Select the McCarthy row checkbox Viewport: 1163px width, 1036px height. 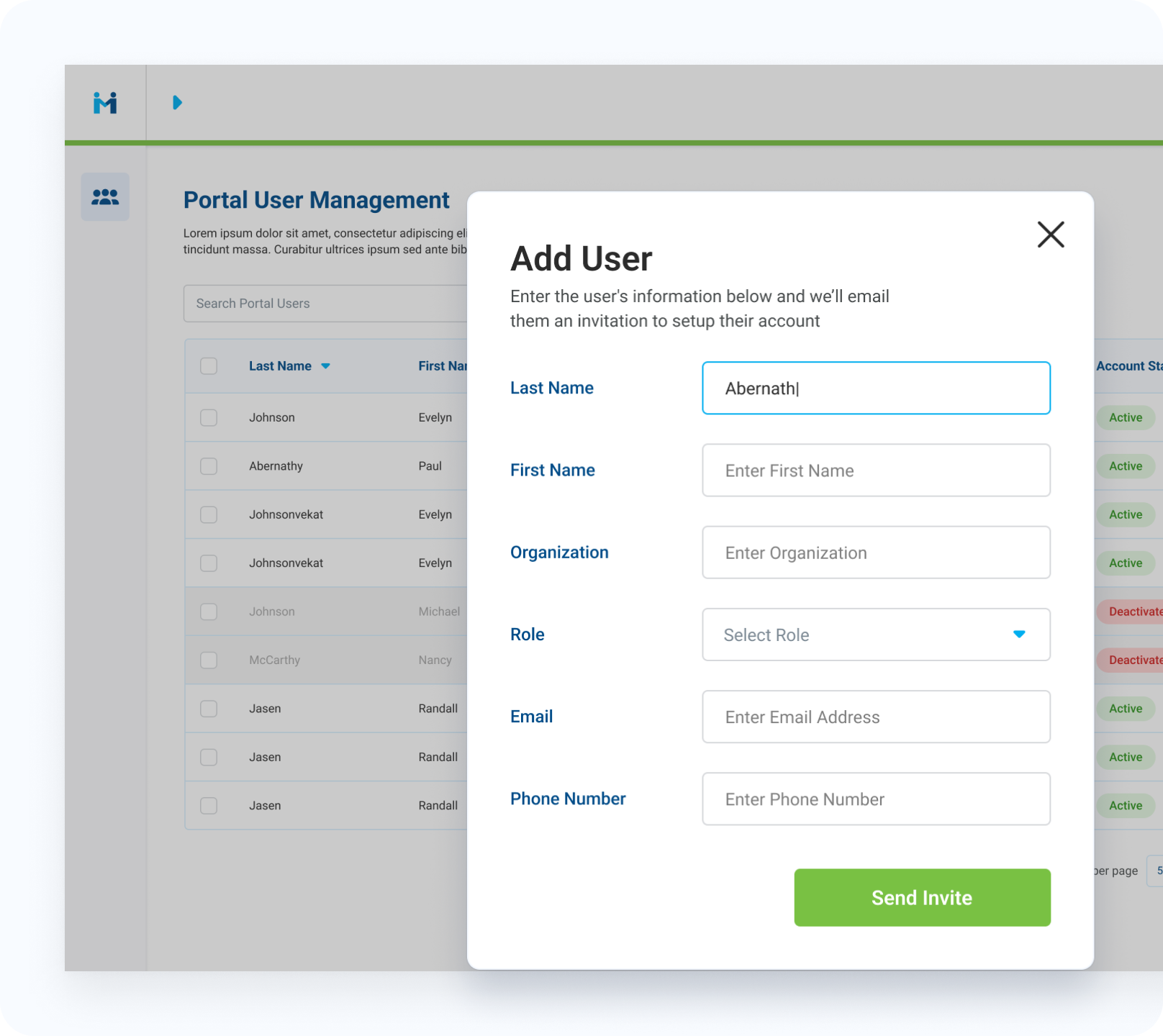point(209,660)
